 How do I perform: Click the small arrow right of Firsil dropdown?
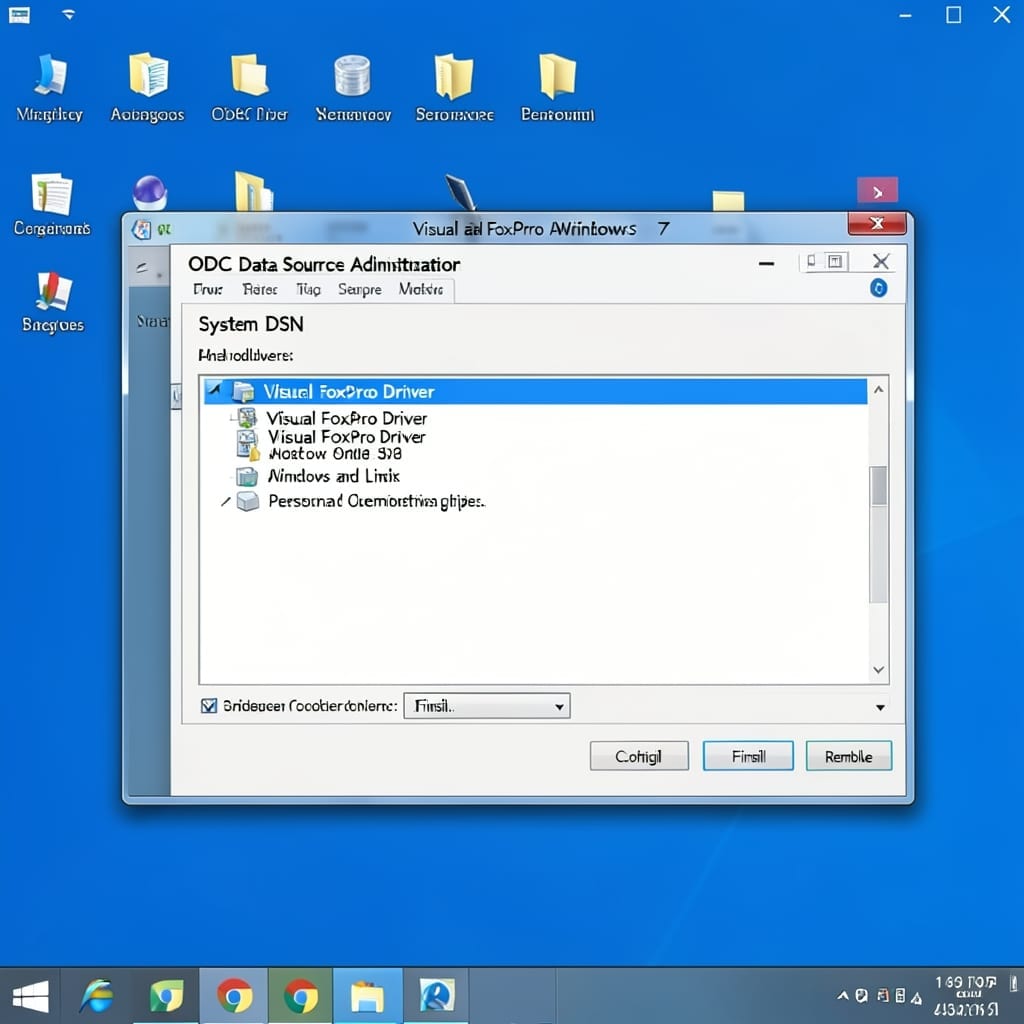pyautogui.click(x=880, y=707)
